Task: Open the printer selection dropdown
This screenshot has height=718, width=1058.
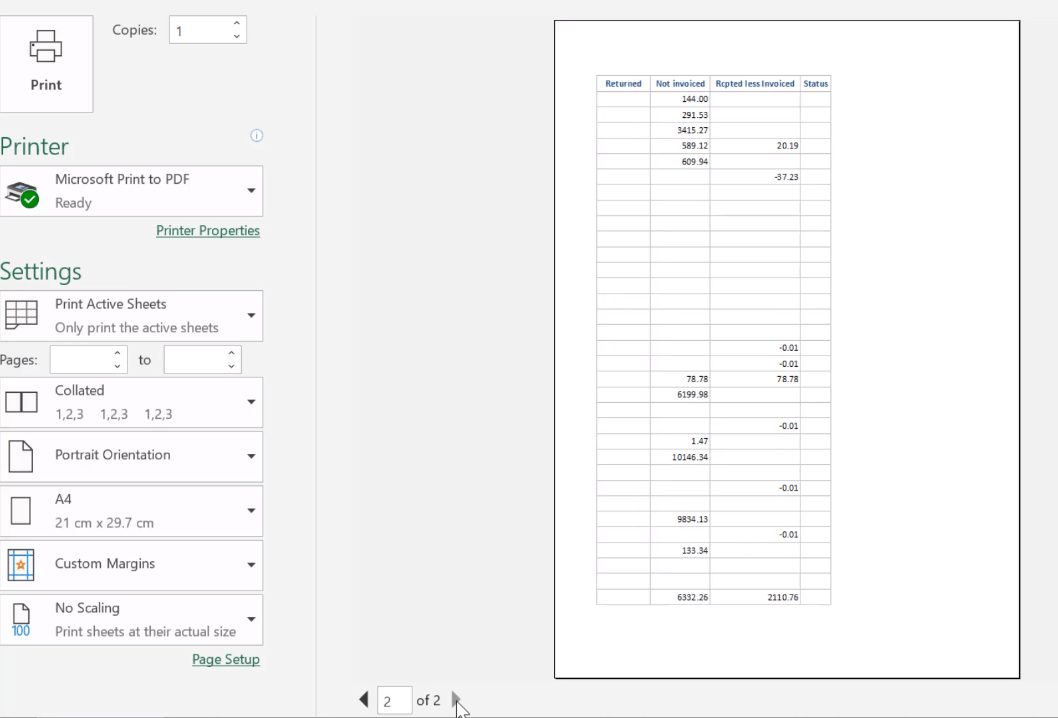Action: click(252, 191)
